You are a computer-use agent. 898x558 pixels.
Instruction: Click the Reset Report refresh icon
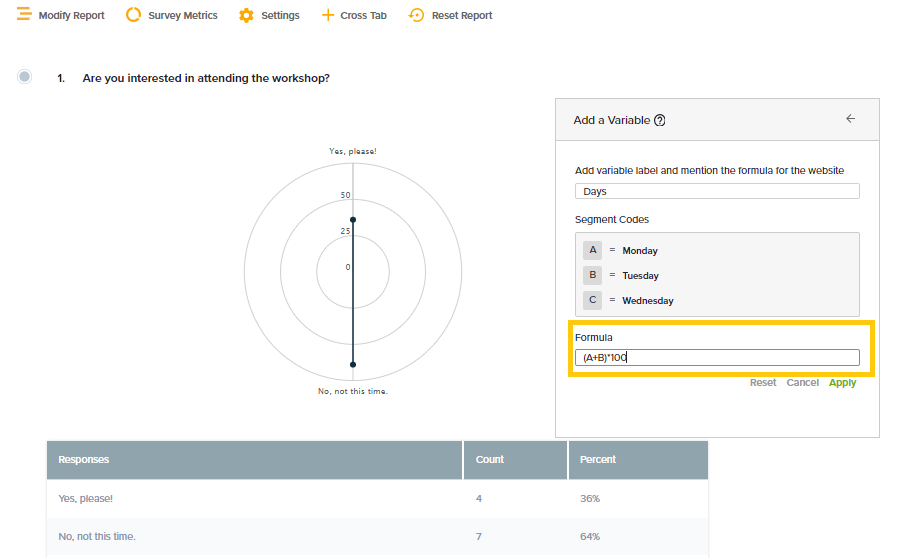[417, 15]
